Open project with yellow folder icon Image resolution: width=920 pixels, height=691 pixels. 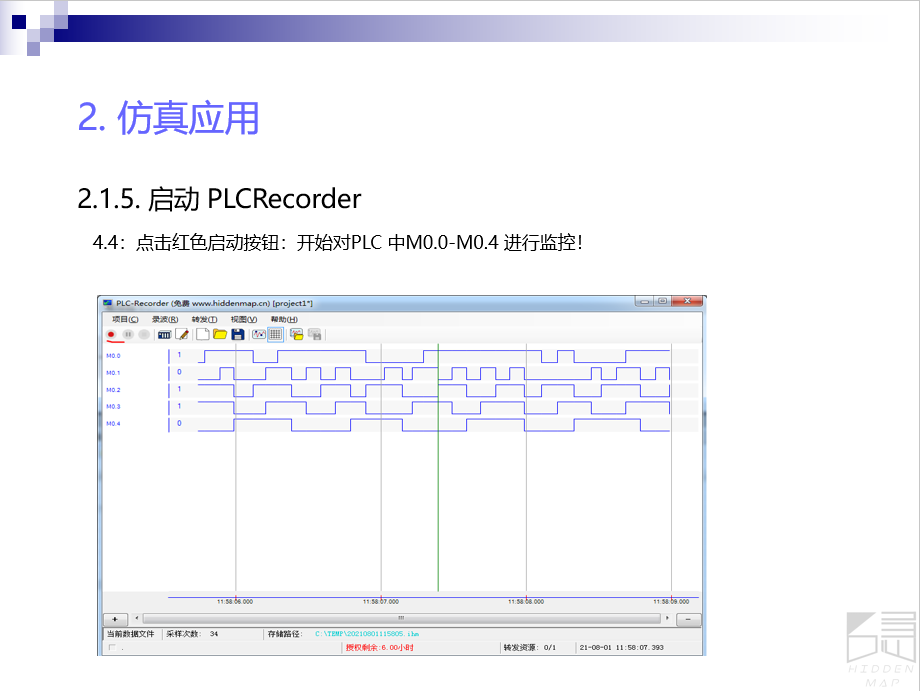(220, 334)
